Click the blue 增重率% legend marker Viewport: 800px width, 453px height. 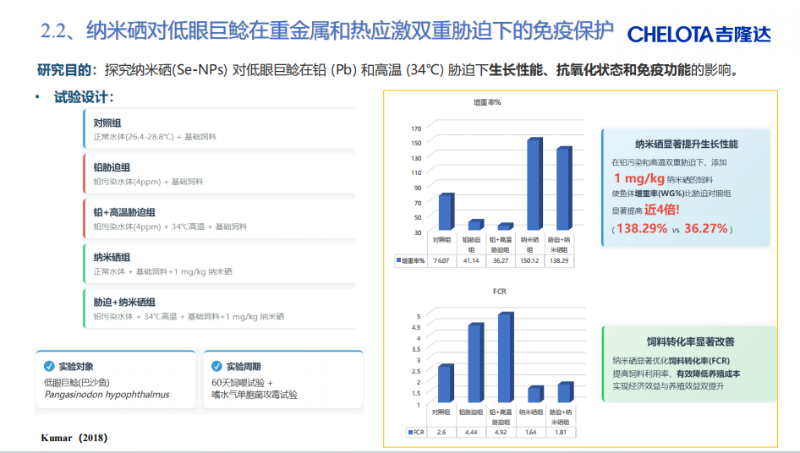397,260
